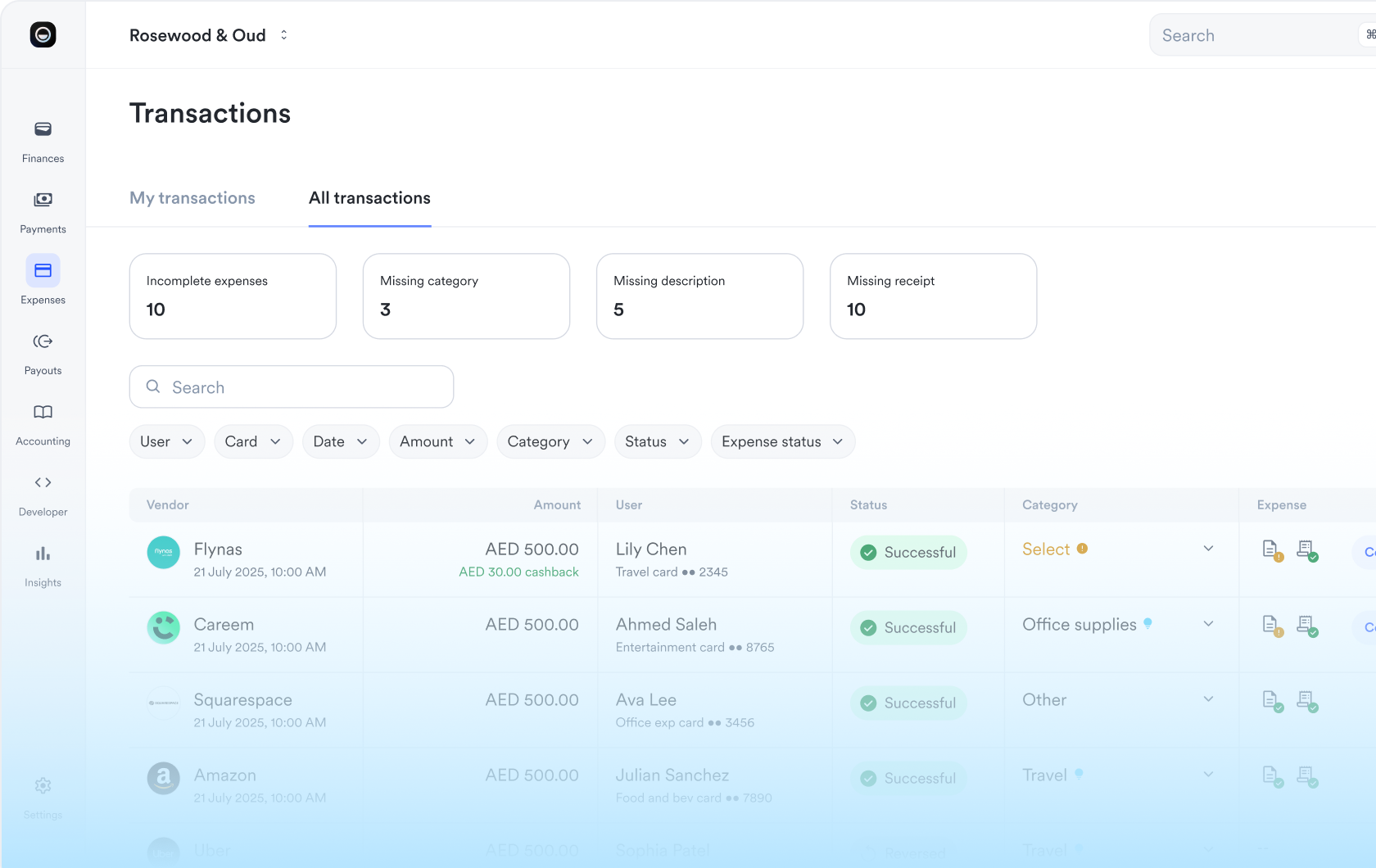Open the Category filter dropdown

[x=550, y=441]
